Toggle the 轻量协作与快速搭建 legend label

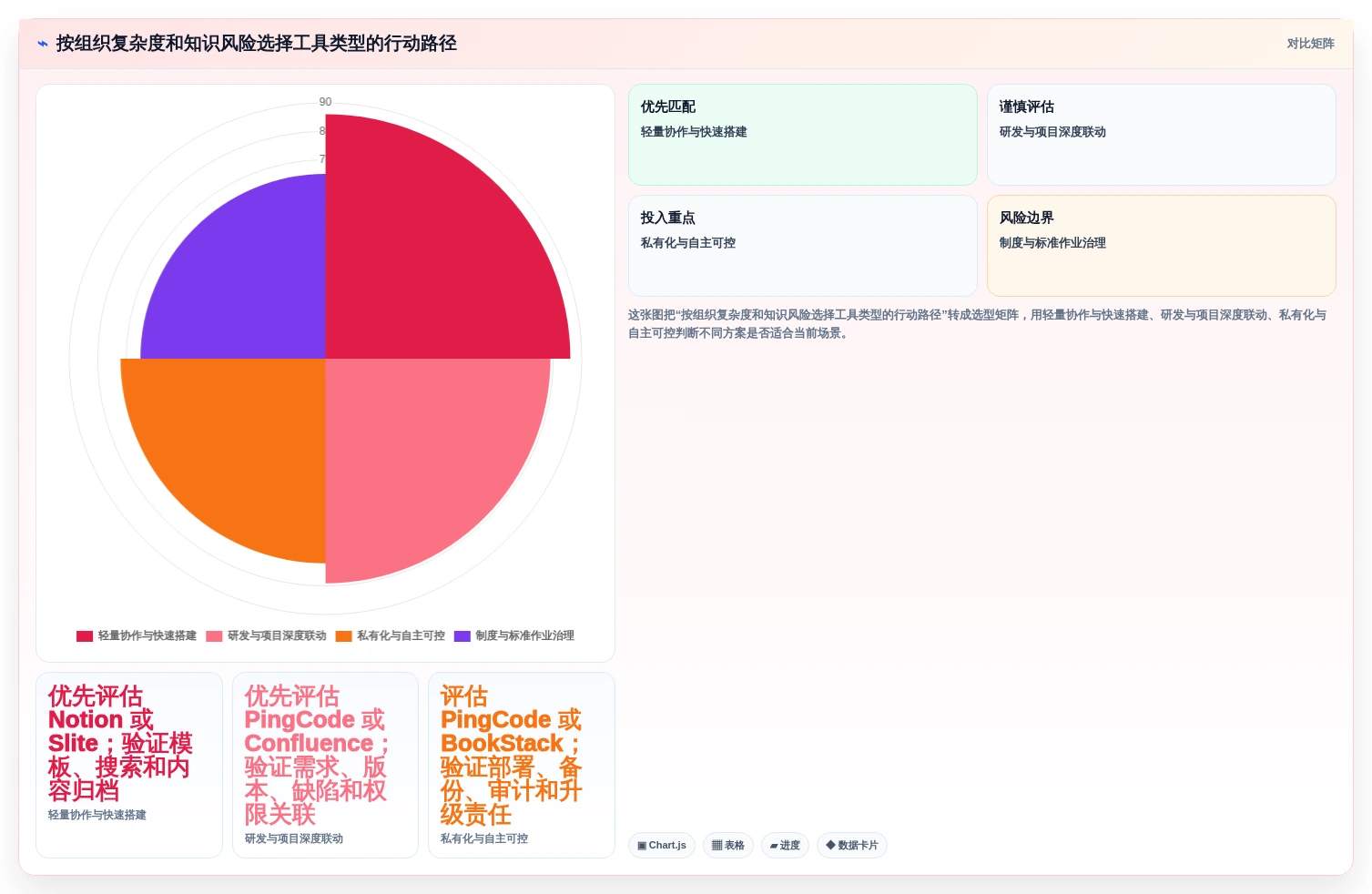147,636
